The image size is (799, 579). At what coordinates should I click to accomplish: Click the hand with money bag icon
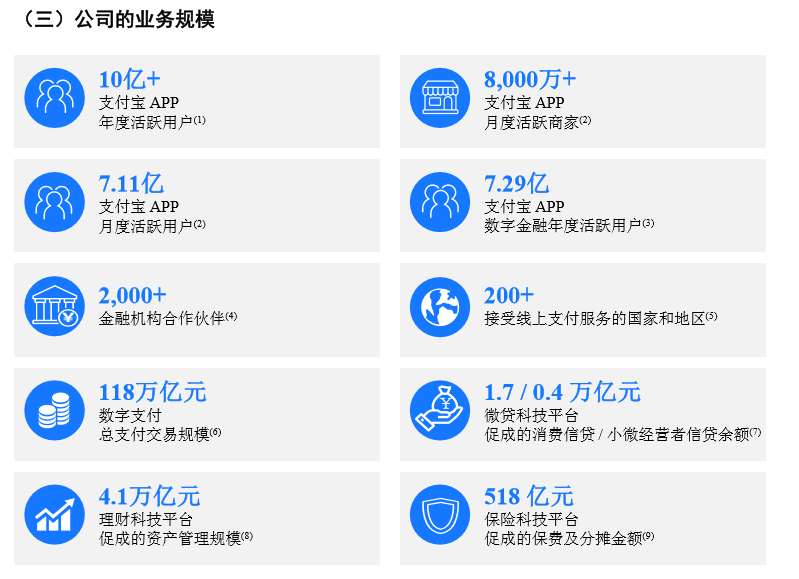coord(440,410)
